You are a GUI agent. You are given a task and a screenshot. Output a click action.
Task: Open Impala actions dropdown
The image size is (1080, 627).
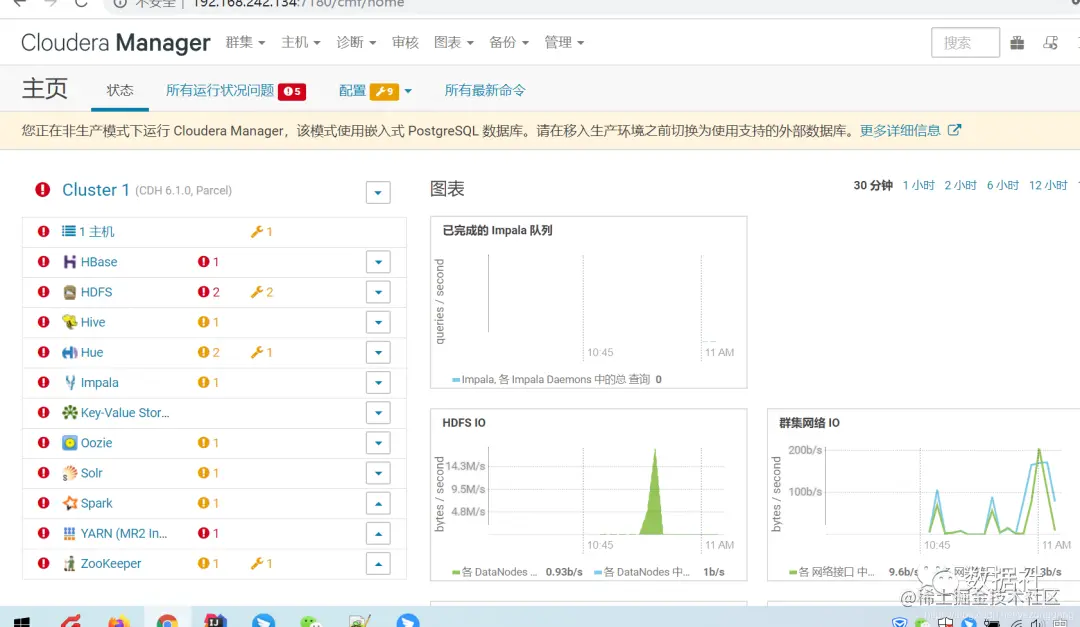pos(378,382)
